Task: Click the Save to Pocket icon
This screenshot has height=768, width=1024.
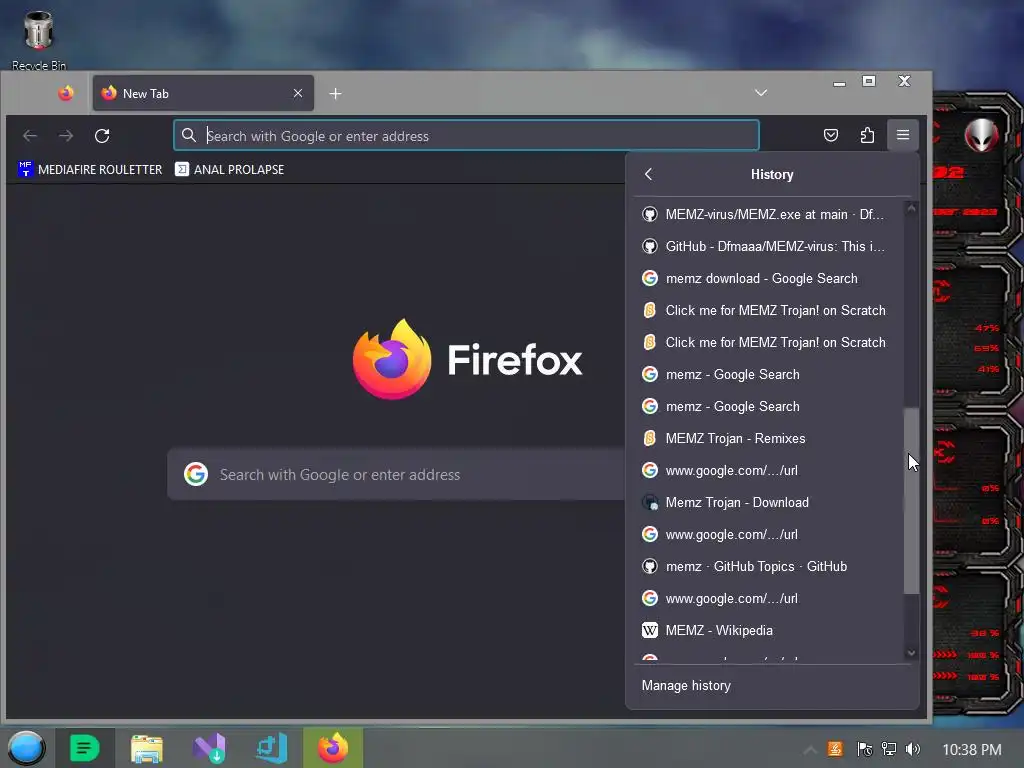Action: pyautogui.click(x=831, y=135)
